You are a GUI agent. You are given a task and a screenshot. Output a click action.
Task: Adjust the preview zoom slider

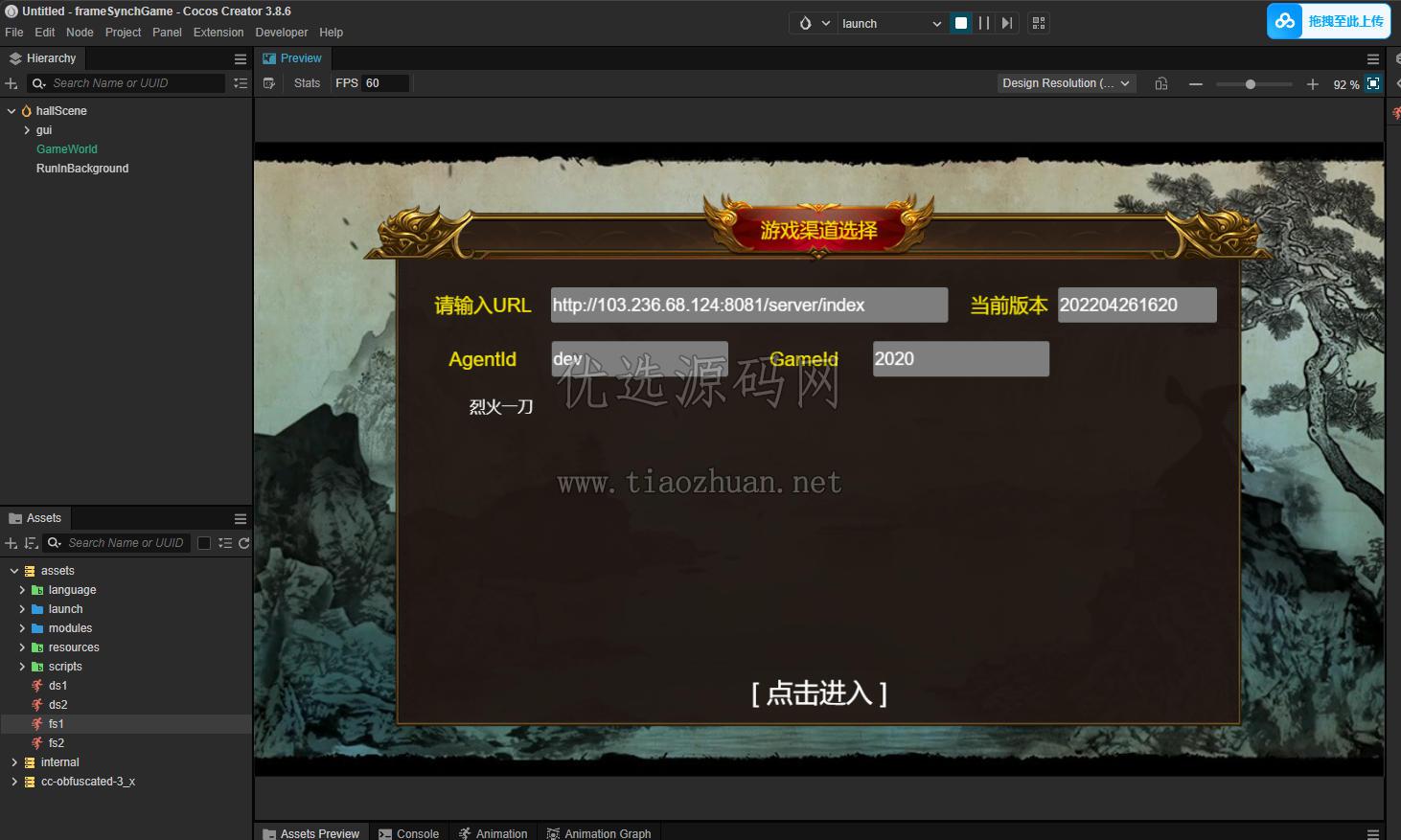point(1253,84)
